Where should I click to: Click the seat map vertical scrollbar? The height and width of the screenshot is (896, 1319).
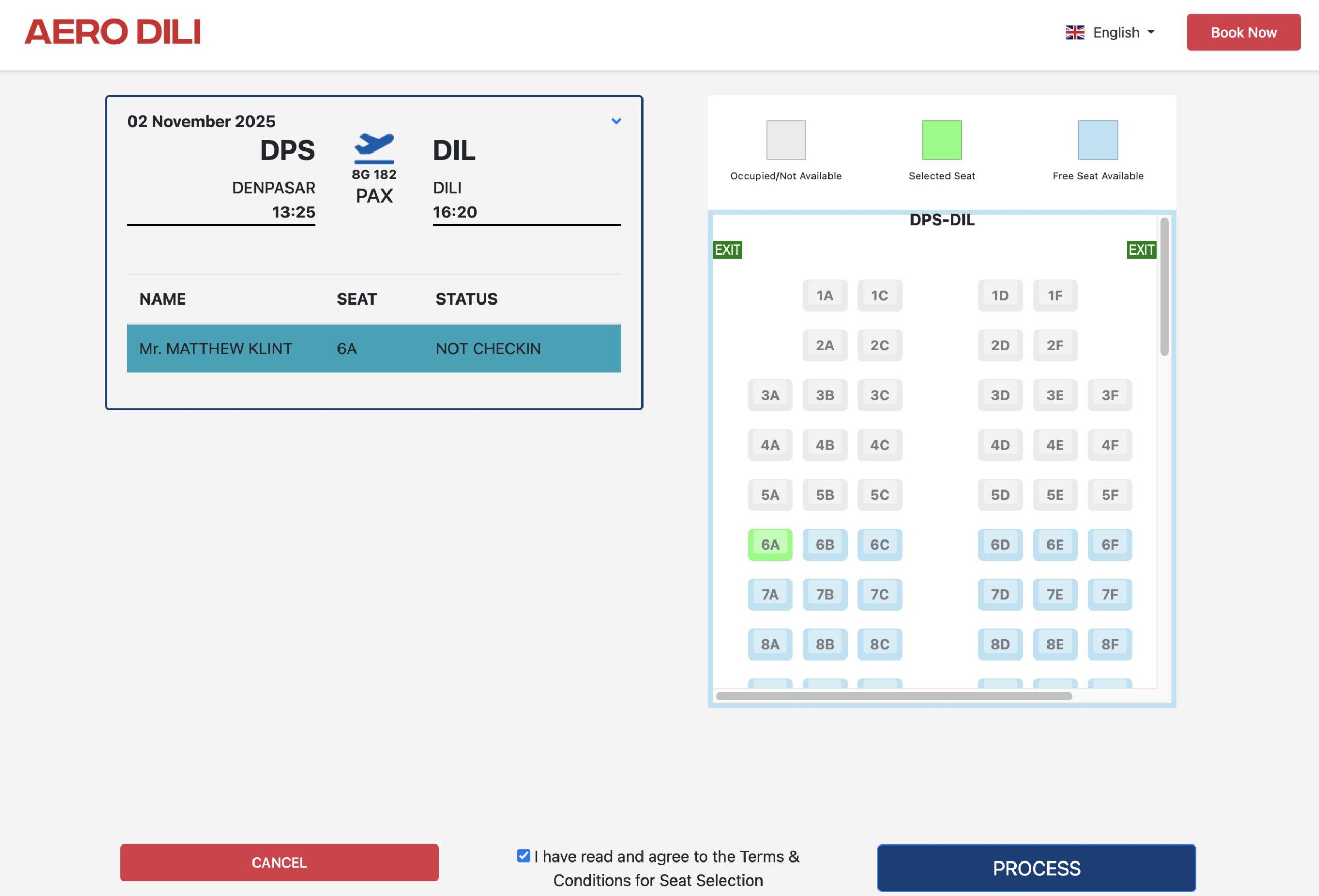[1164, 286]
